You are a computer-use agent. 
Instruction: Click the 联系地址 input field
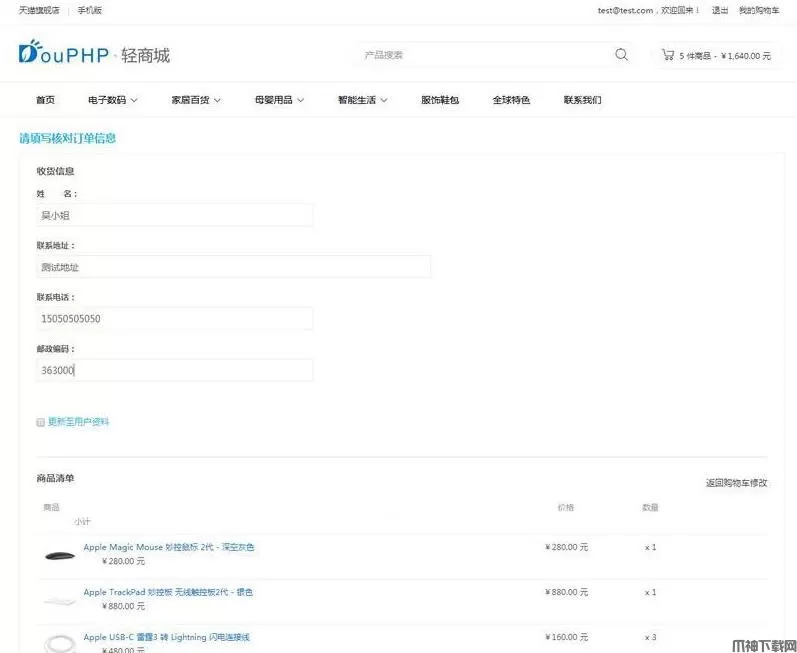[x=233, y=267]
